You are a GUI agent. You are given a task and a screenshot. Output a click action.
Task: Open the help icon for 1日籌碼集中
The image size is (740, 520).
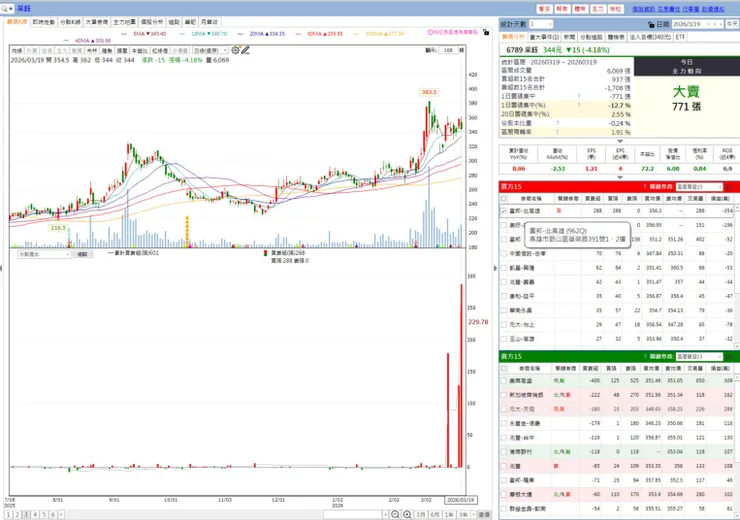pos(579,96)
